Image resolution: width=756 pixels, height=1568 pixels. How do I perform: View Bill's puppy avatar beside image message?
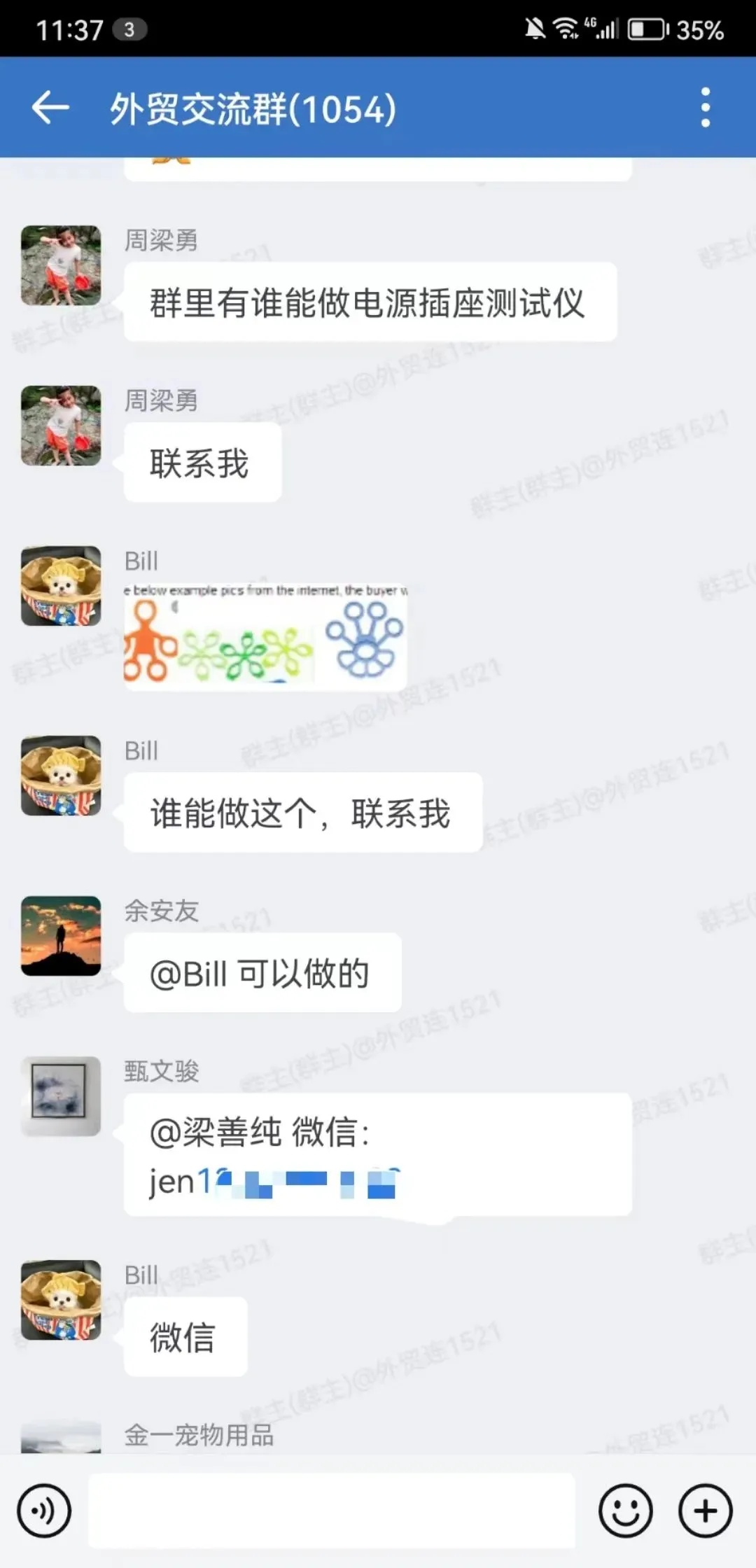pos(61,586)
